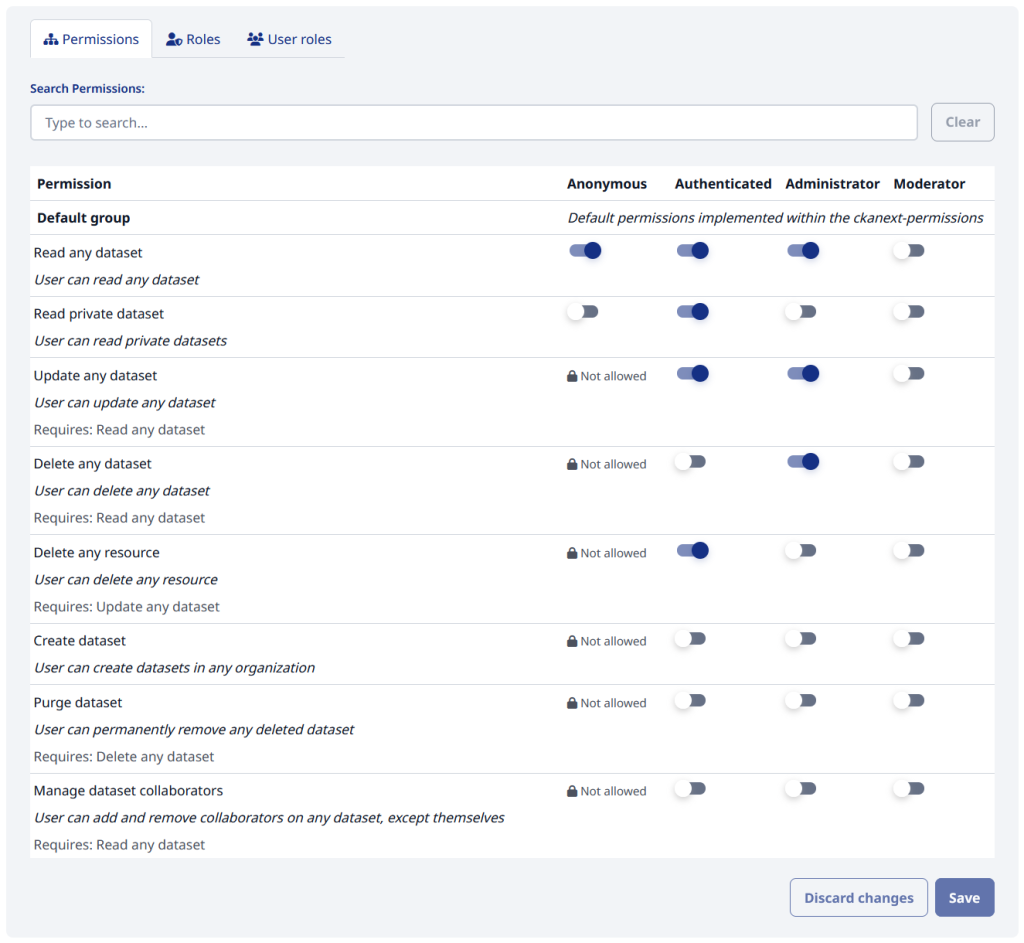
Task: Click the Roles tab user icon
Action: click(x=174, y=39)
